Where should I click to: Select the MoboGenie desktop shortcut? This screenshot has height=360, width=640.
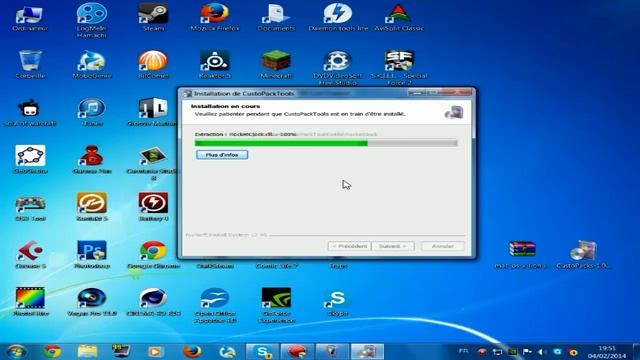pos(92,64)
